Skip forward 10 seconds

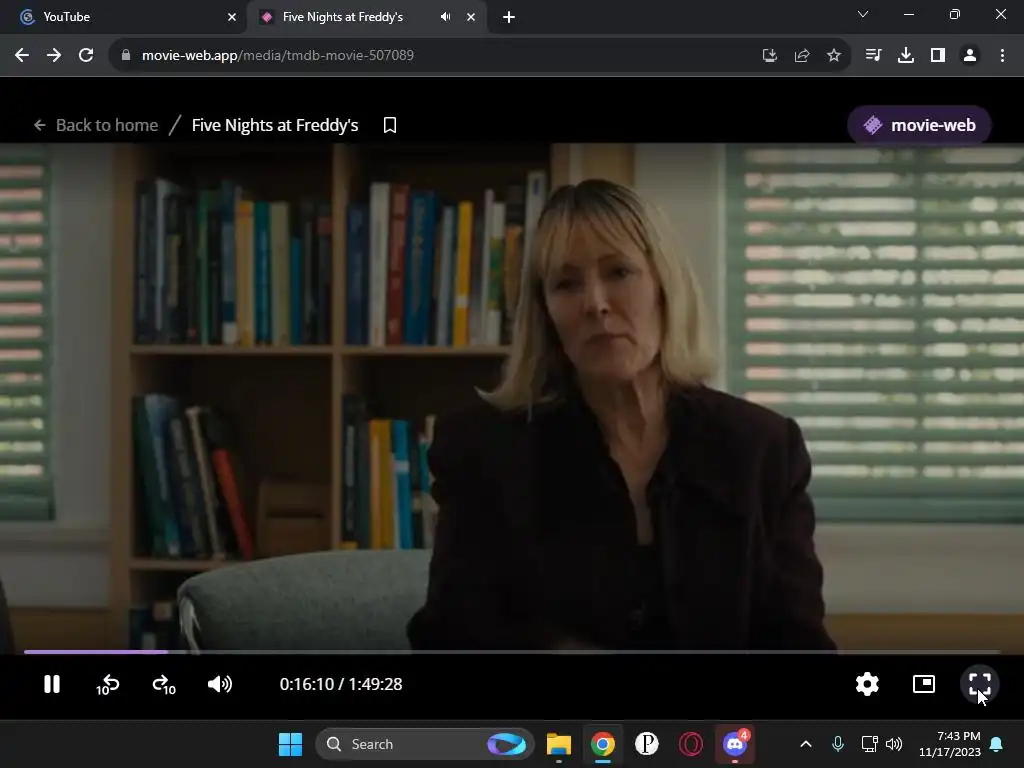point(164,684)
